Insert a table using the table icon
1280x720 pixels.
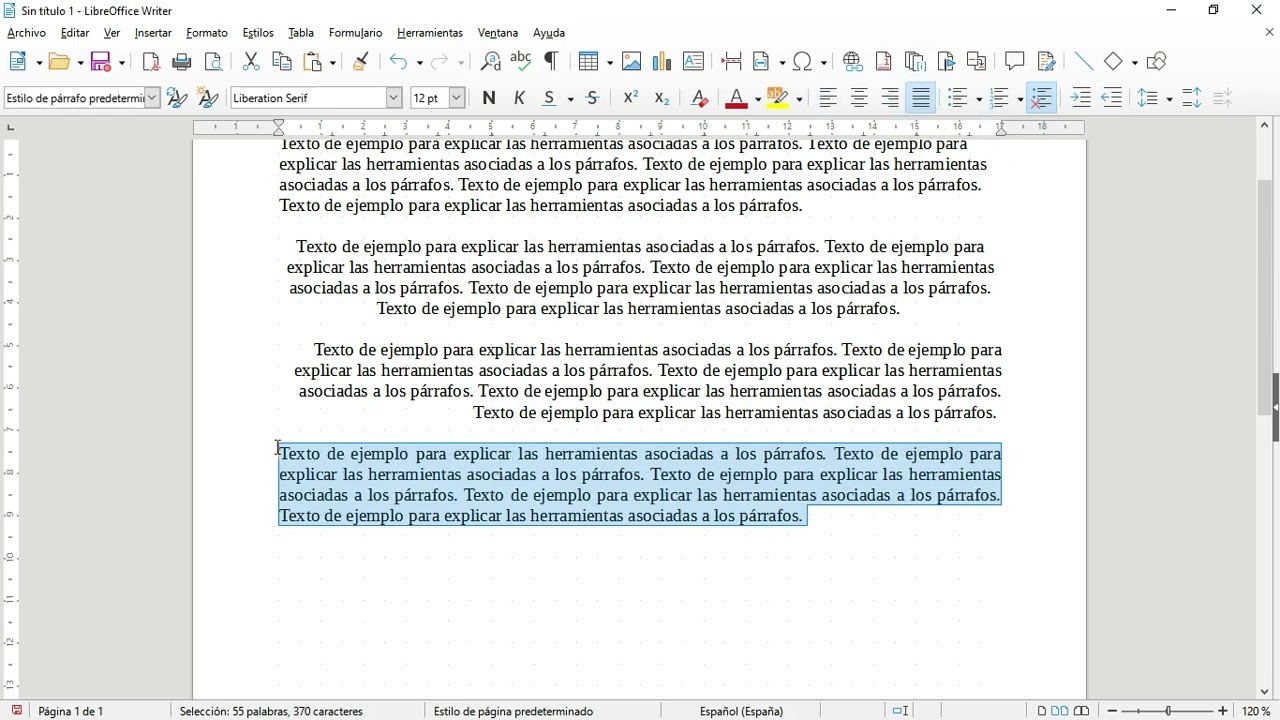tap(589, 62)
